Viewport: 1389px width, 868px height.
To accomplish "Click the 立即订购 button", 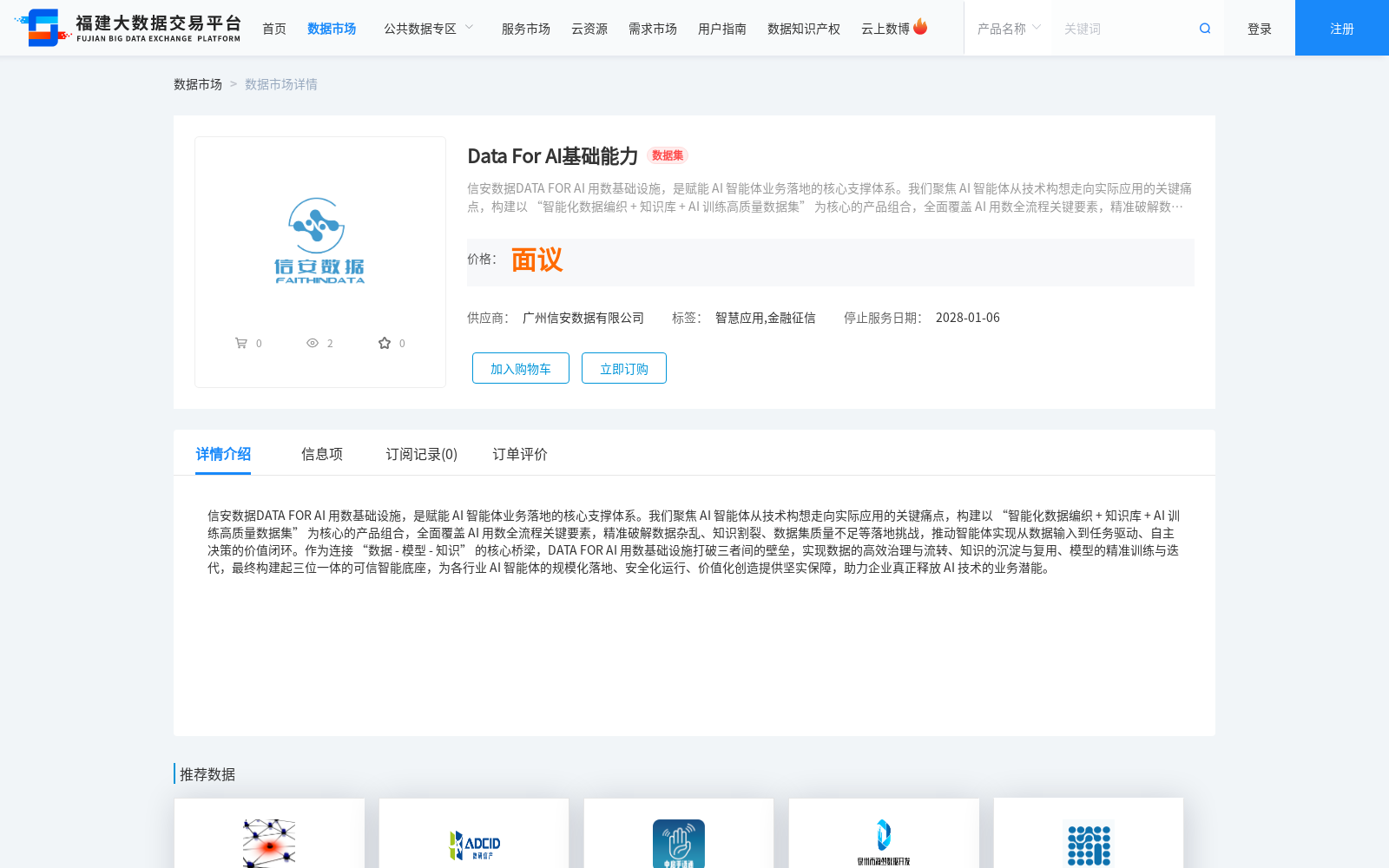I will [x=624, y=368].
